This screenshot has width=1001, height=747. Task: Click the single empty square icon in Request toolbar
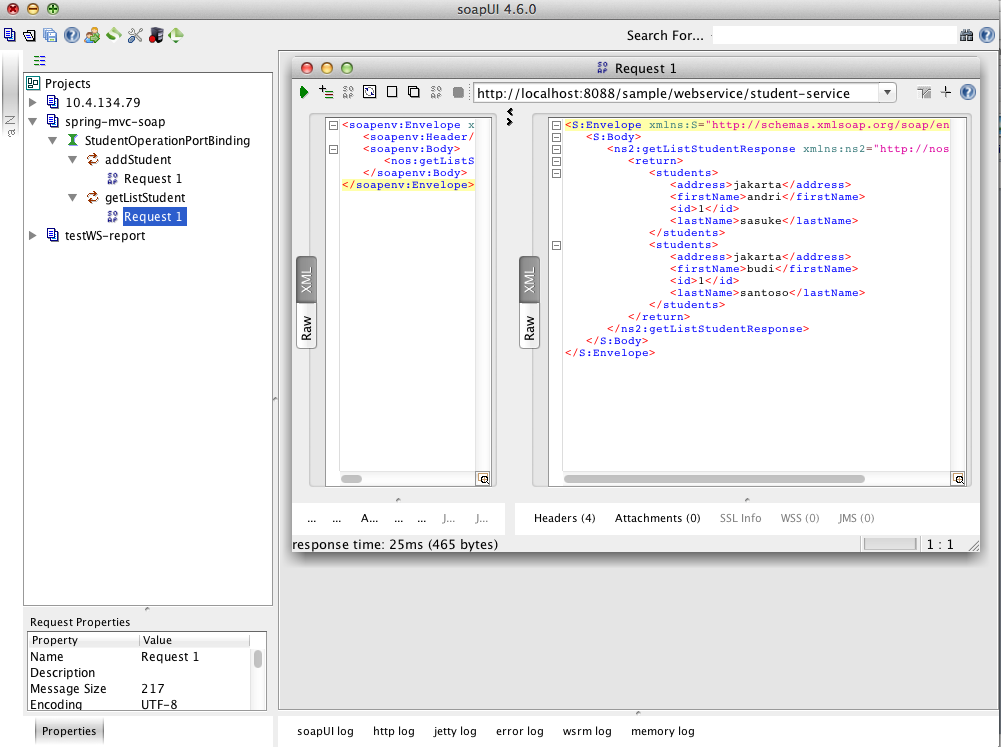click(x=392, y=92)
